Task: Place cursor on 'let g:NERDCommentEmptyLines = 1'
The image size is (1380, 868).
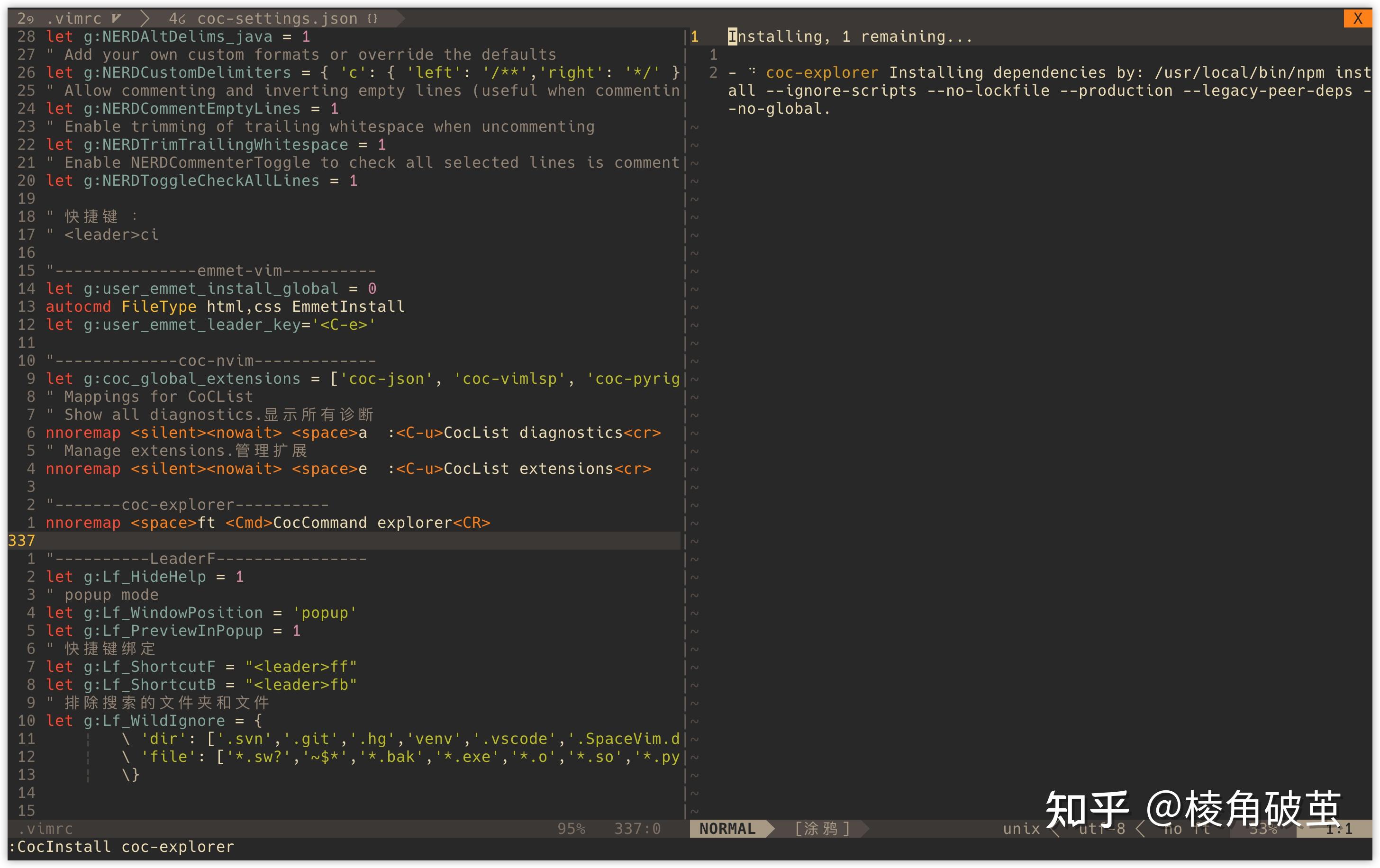Action: click(192, 109)
